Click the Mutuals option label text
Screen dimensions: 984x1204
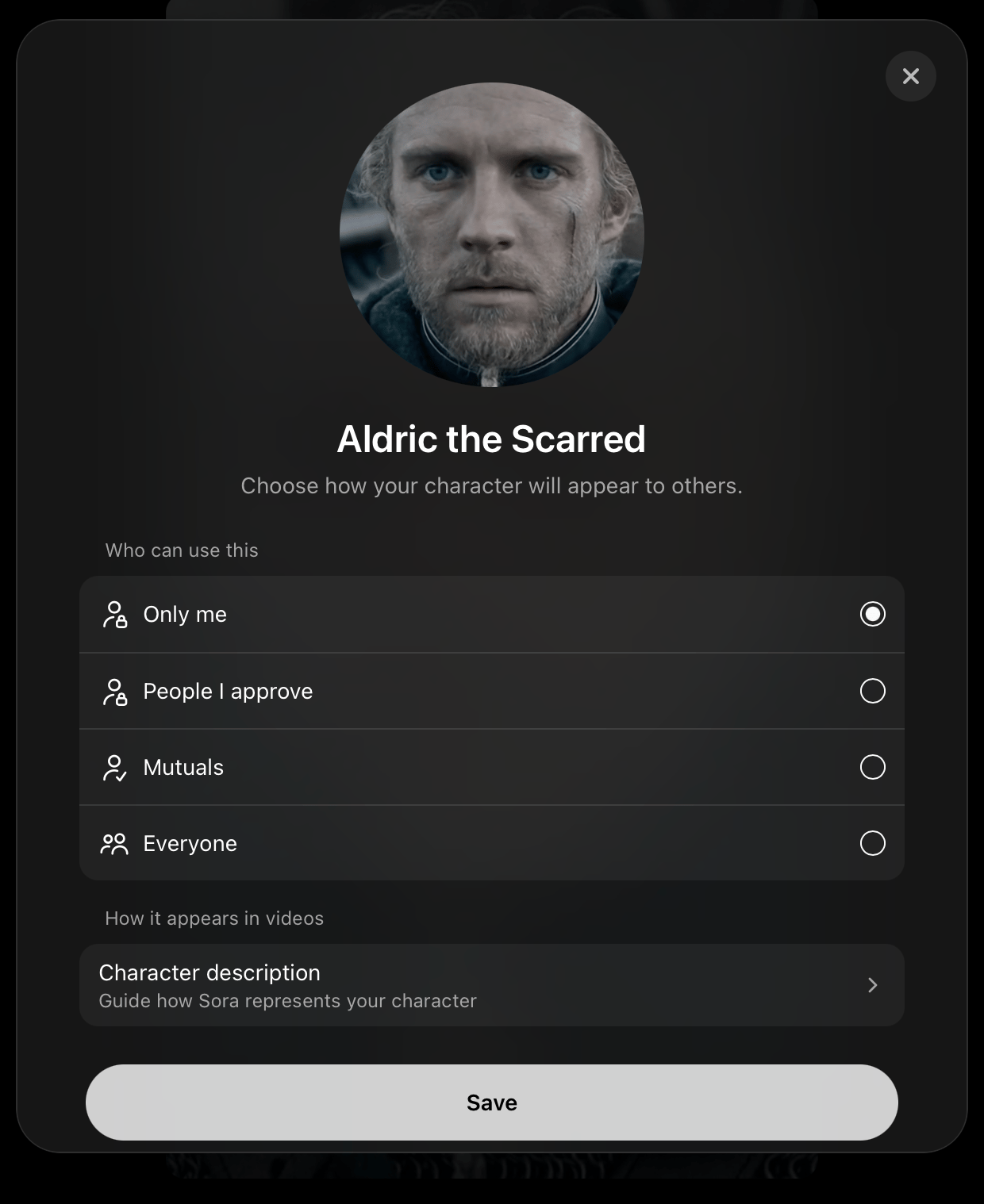click(183, 768)
